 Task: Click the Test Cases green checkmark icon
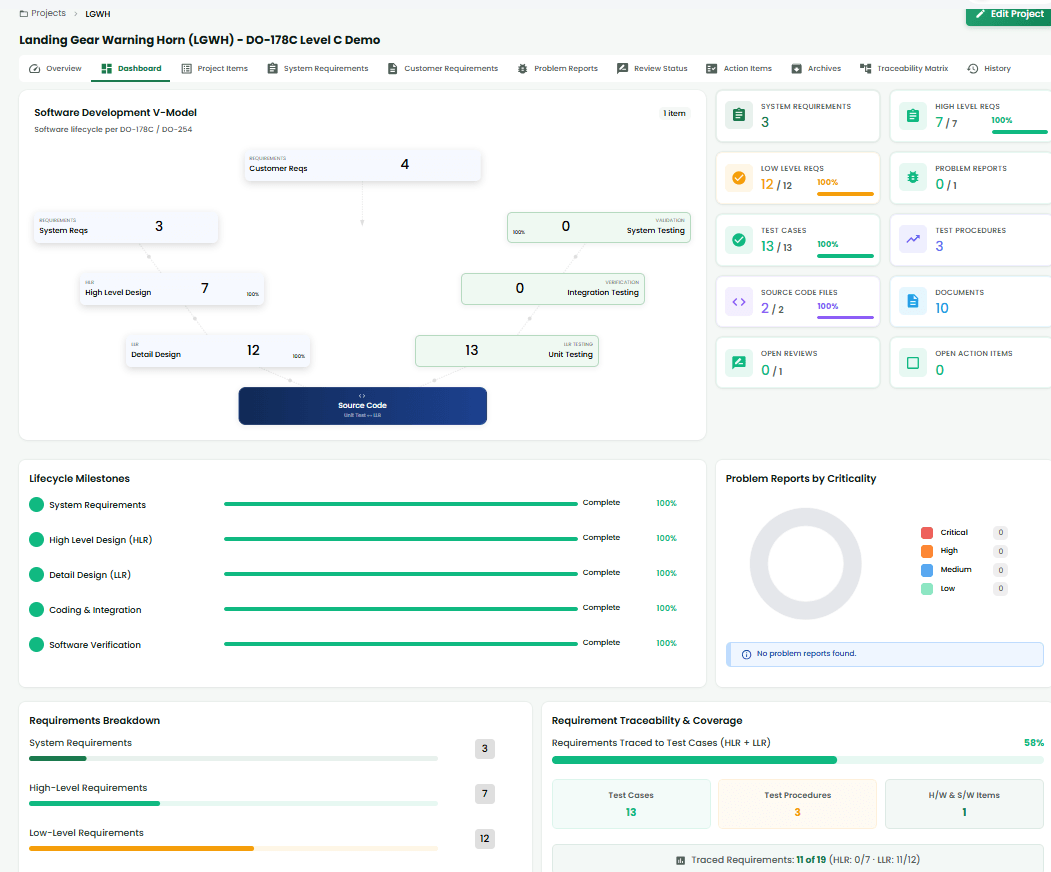click(739, 239)
